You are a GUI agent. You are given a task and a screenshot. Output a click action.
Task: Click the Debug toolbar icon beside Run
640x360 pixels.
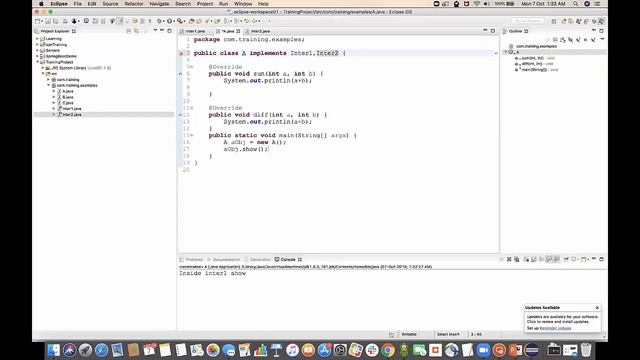pos(160,21)
